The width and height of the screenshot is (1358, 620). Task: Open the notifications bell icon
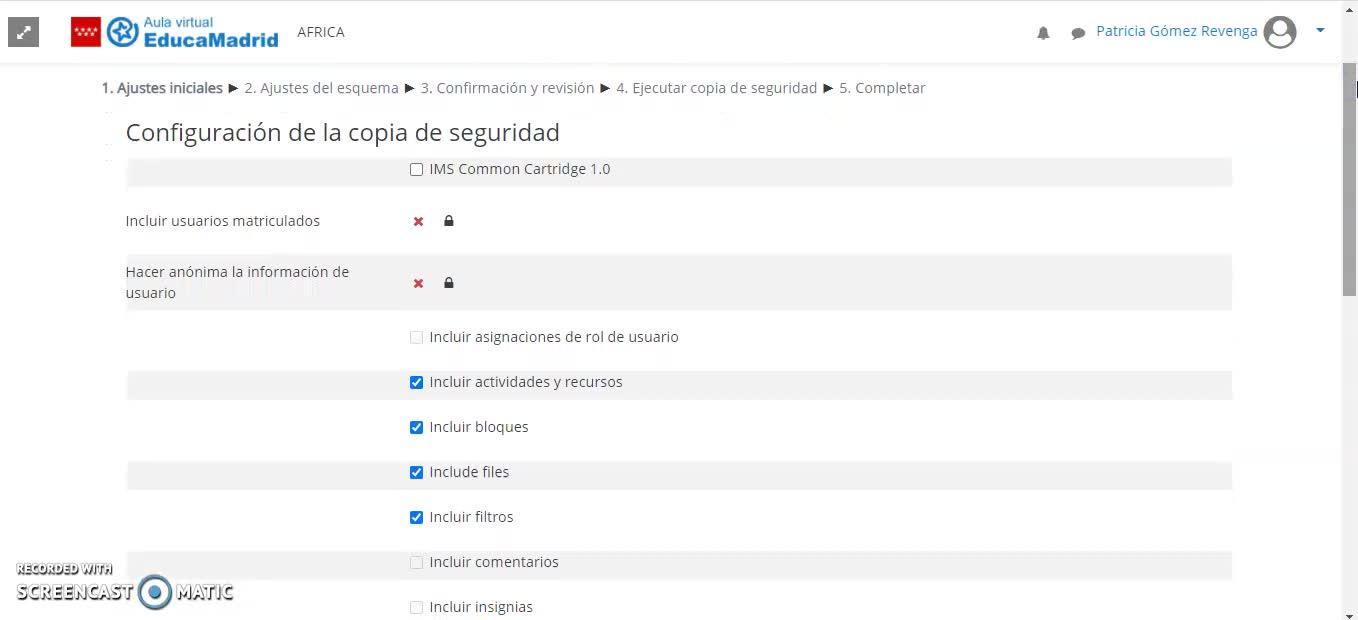coord(1043,33)
